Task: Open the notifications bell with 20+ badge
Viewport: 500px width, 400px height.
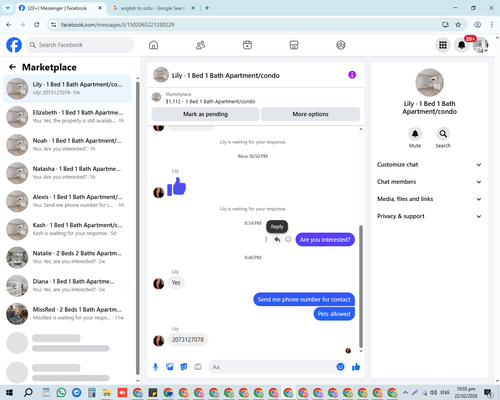Action: click(462, 45)
